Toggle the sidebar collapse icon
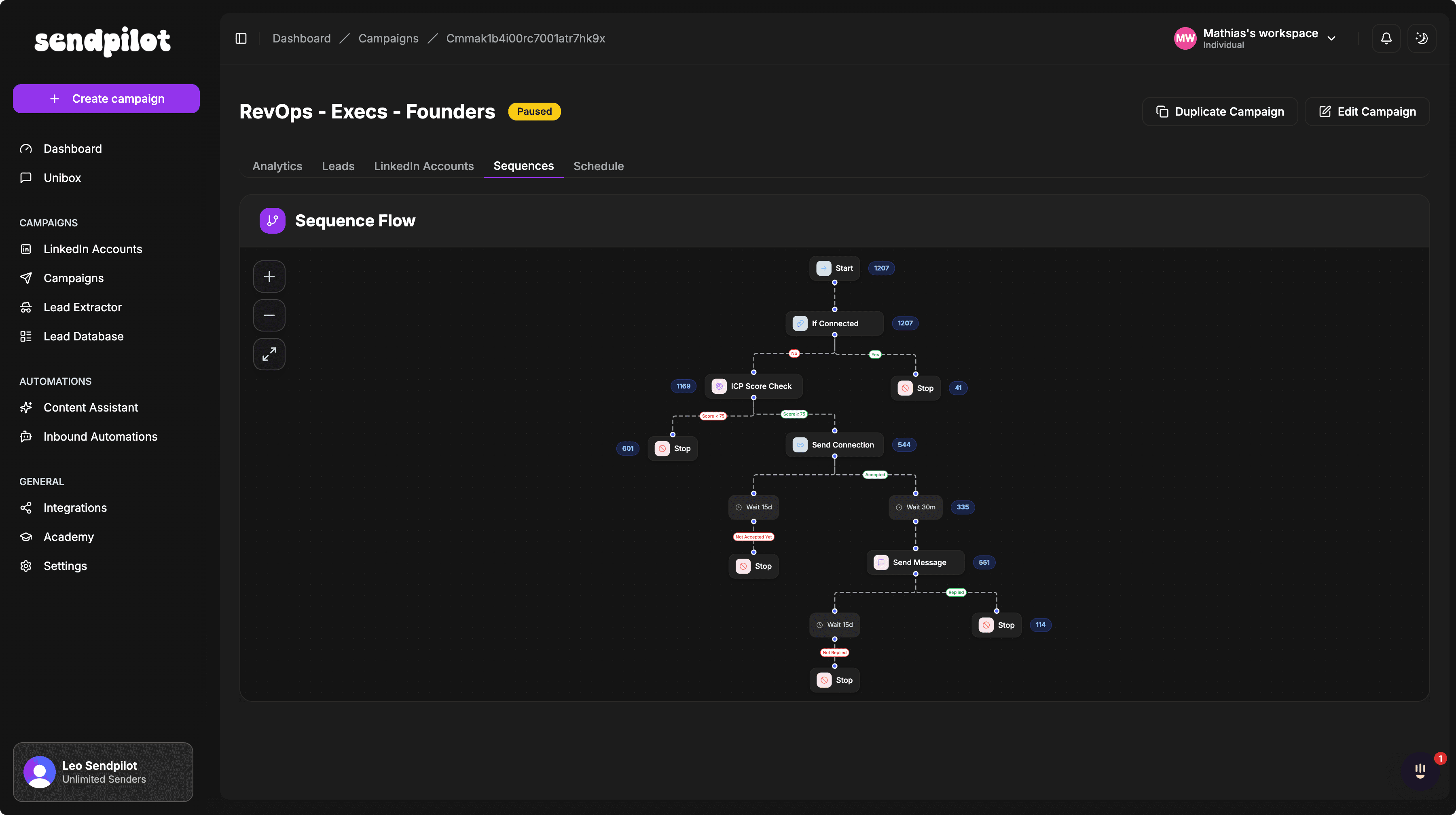1456x815 pixels. tap(241, 38)
